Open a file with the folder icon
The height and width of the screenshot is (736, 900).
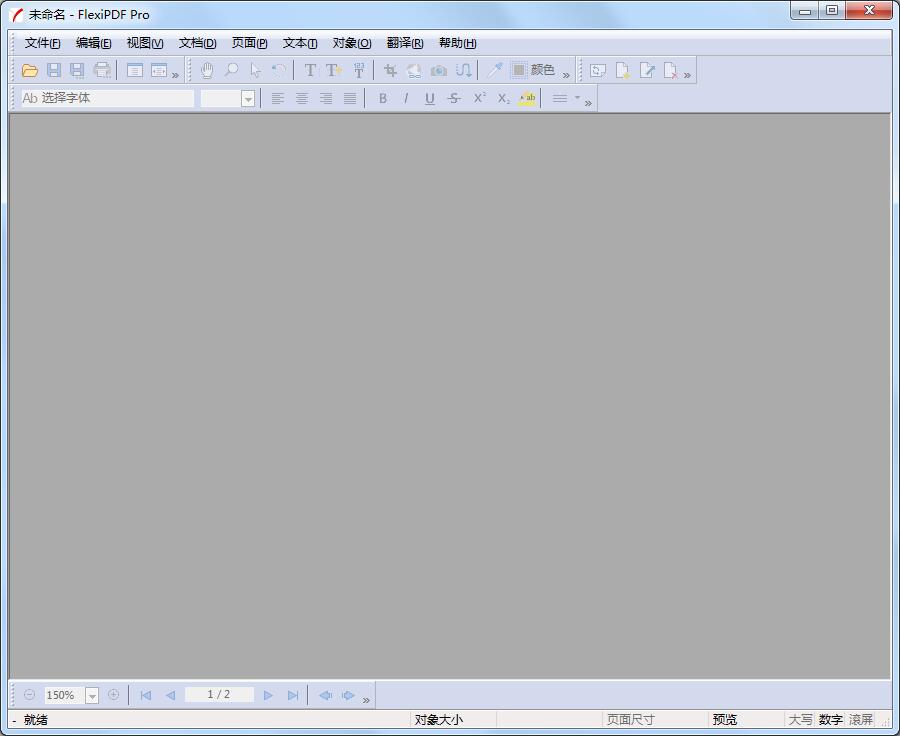pyautogui.click(x=29, y=70)
